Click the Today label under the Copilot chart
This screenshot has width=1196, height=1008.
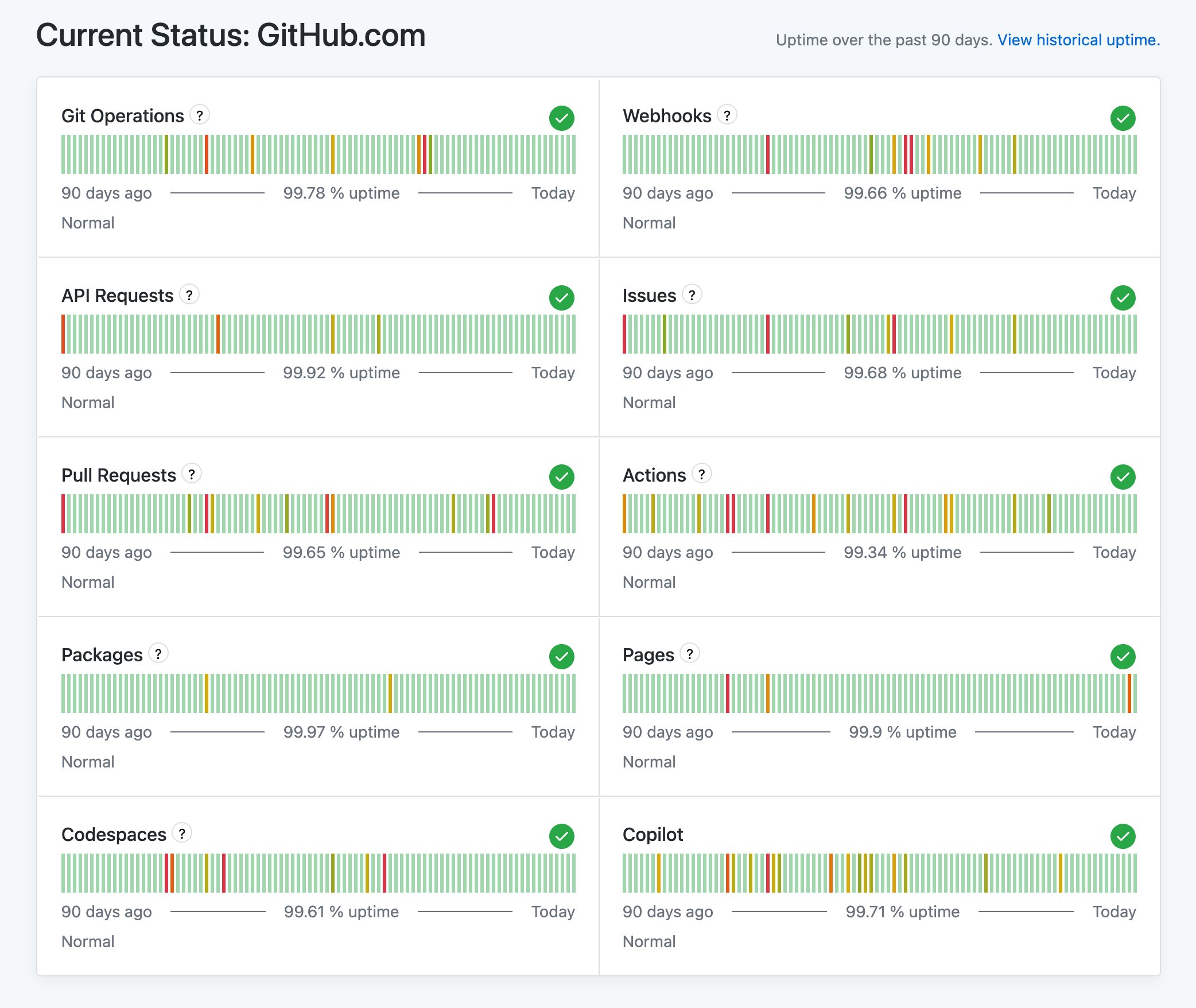click(x=1113, y=912)
